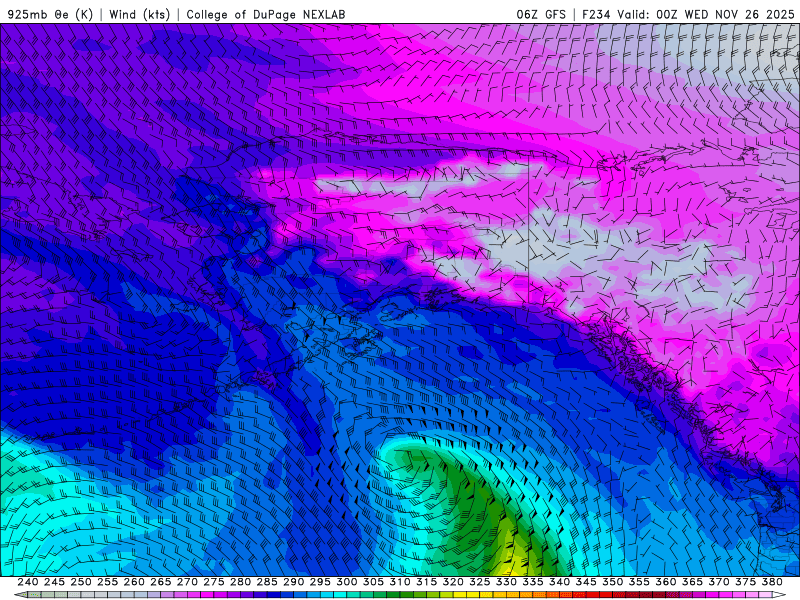Click the 285 colorbar scale label
The height and width of the screenshot is (600, 800).
pyautogui.click(x=267, y=582)
